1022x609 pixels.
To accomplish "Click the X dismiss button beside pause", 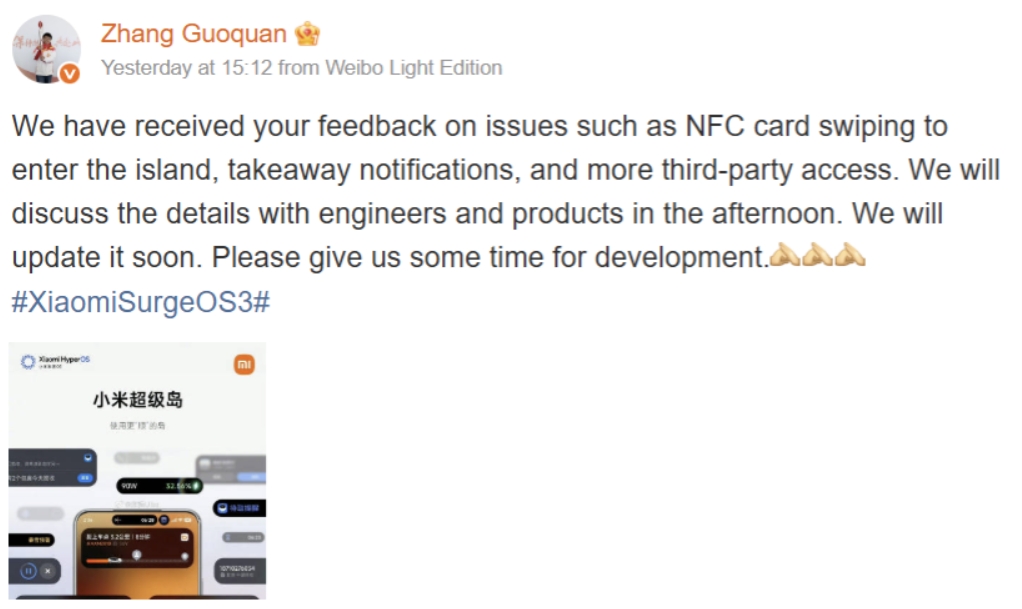I will point(48,571).
